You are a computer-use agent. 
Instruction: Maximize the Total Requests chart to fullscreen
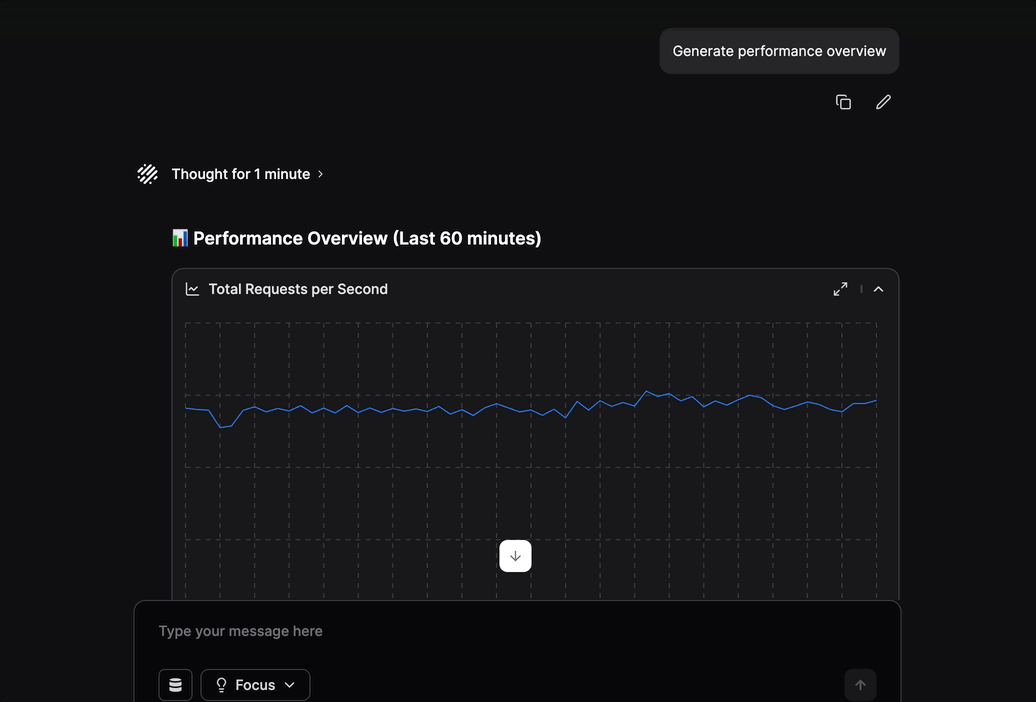pos(840,289)
